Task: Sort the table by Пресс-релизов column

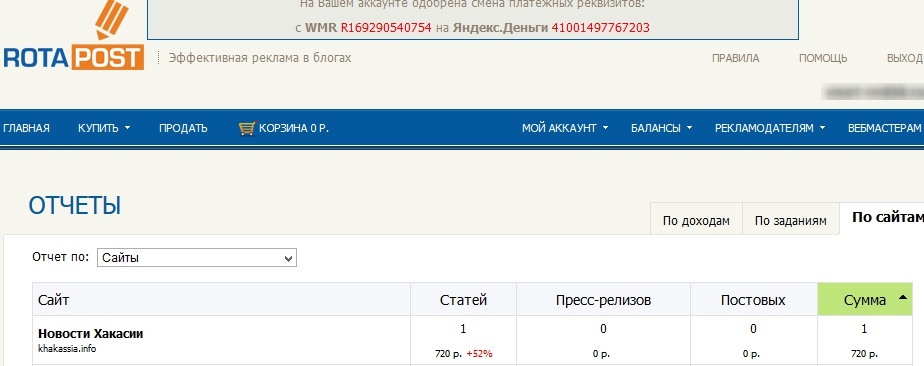Action: (603, 299)
